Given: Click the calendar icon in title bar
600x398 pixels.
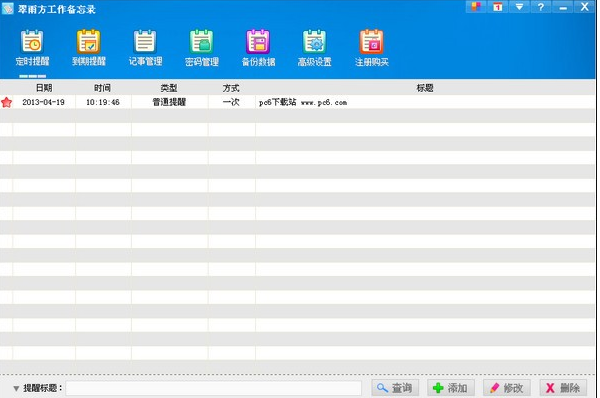Looking at the screenshot, I should point(497,7).
